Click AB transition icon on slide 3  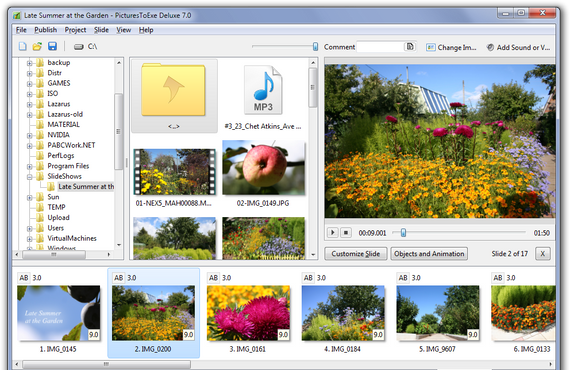[213, 278]
